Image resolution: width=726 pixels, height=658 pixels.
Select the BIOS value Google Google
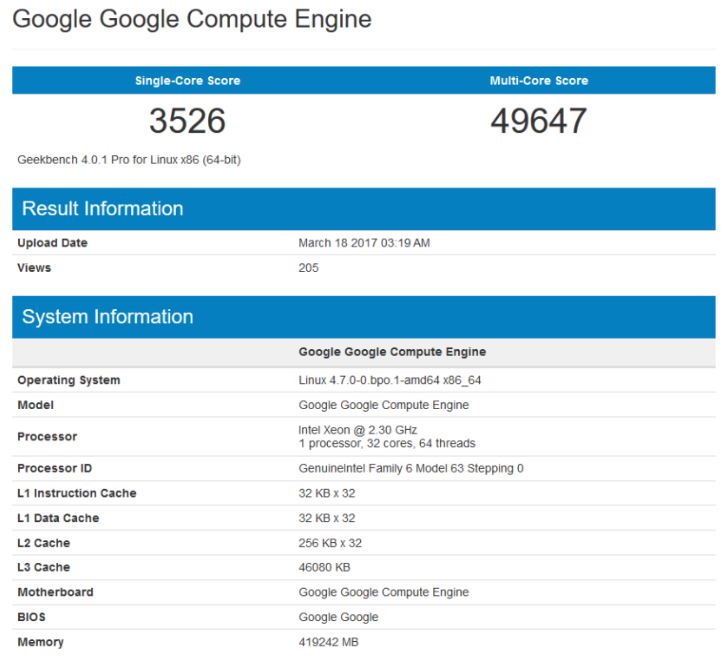click(x=338, y=617)
